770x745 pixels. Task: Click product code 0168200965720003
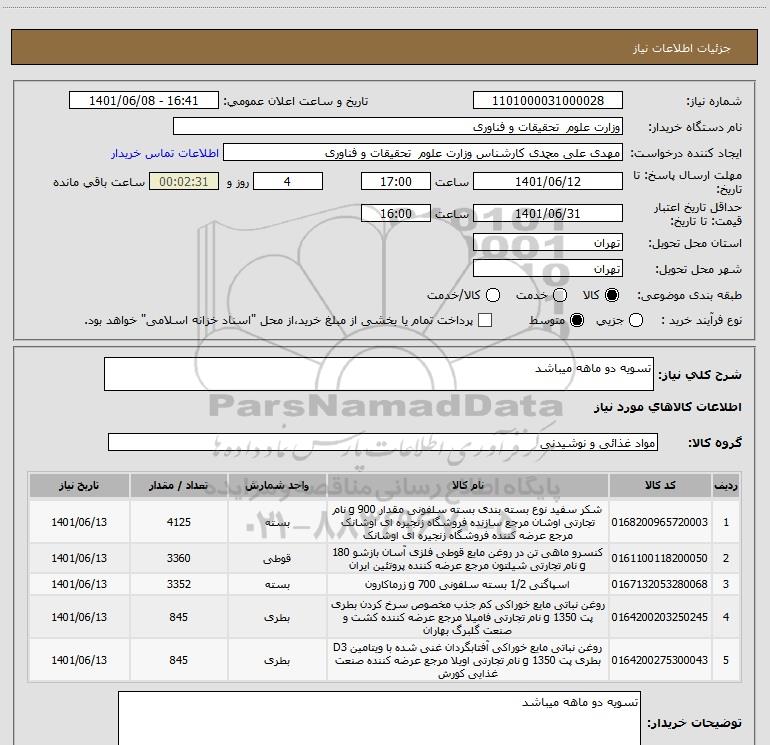[660, 522]
